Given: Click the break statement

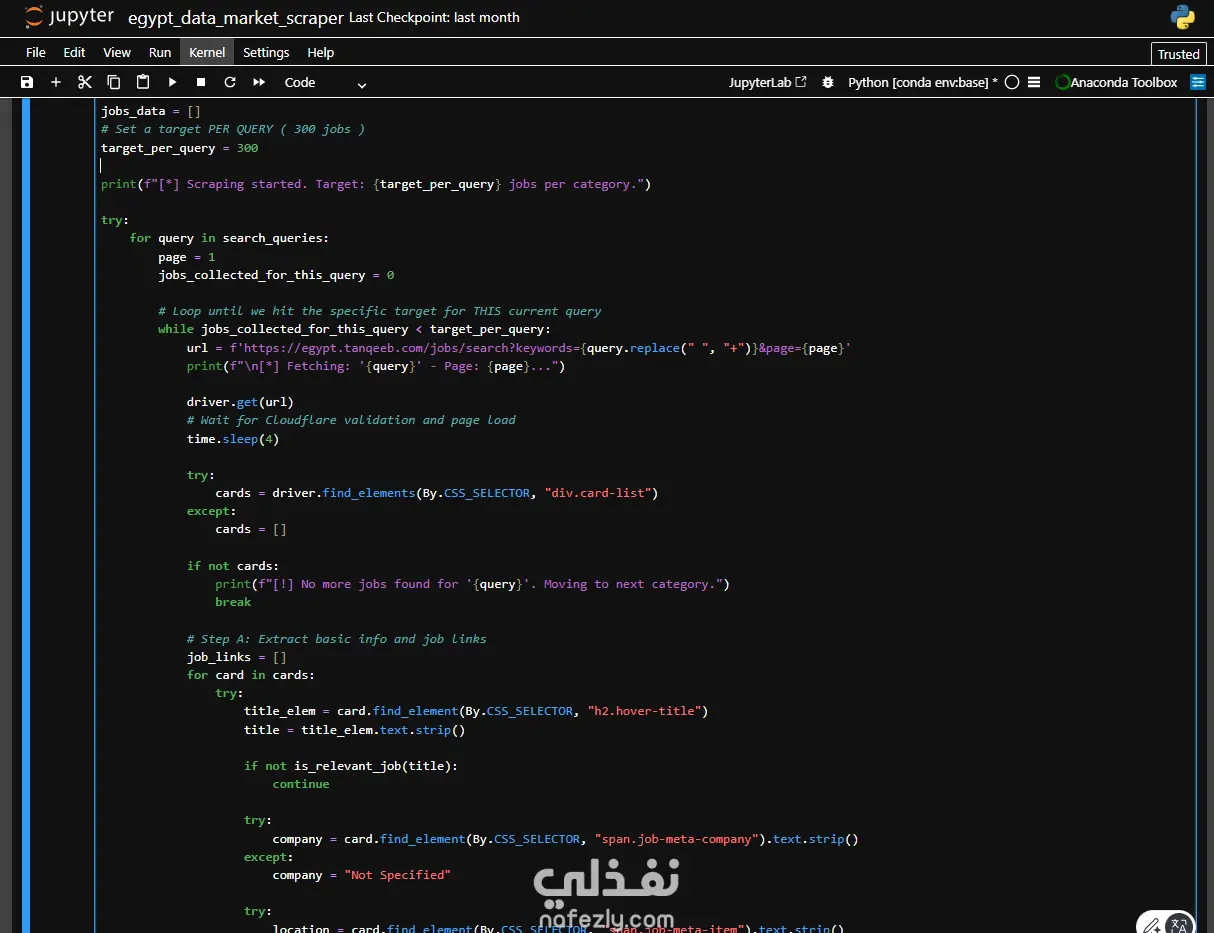Looking at the screenshot, I should (233, 602).
